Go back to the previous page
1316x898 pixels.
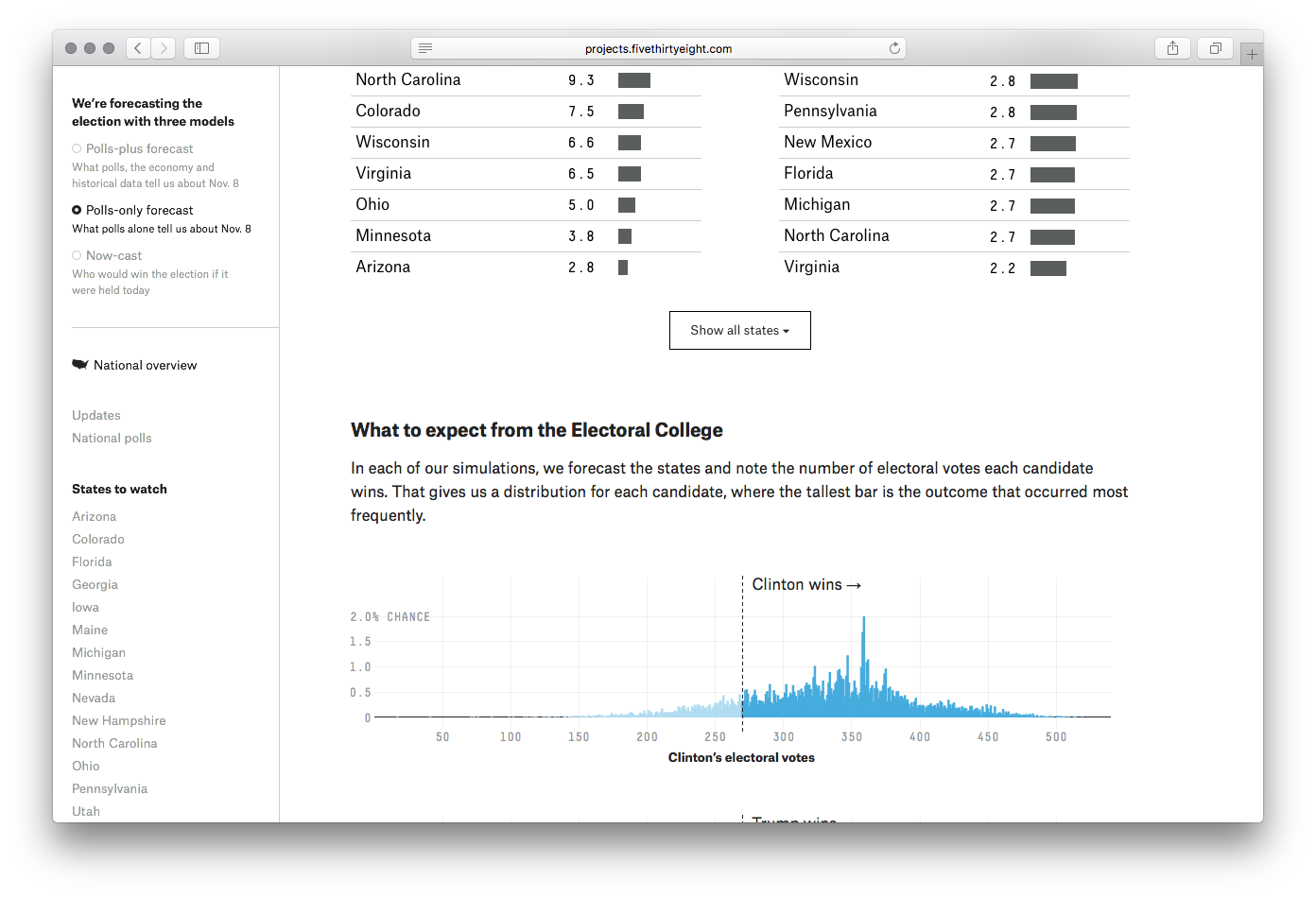pos(138,47)
